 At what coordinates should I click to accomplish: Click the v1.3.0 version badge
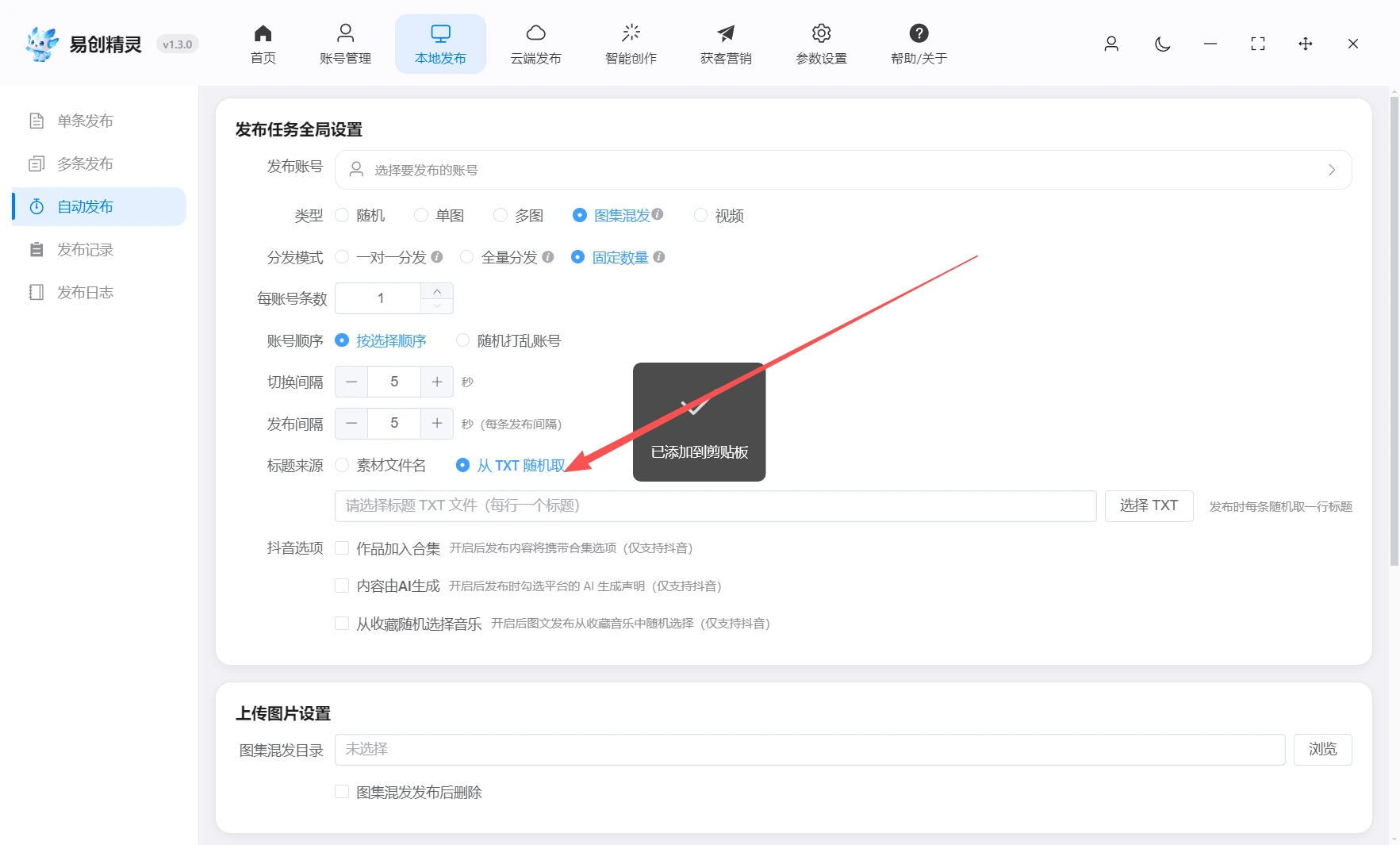pyautogui.click(x=178, y=44)
